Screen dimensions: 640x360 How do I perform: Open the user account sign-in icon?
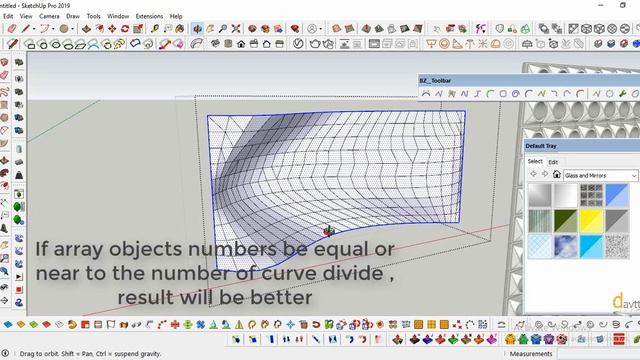click(312, 29)
